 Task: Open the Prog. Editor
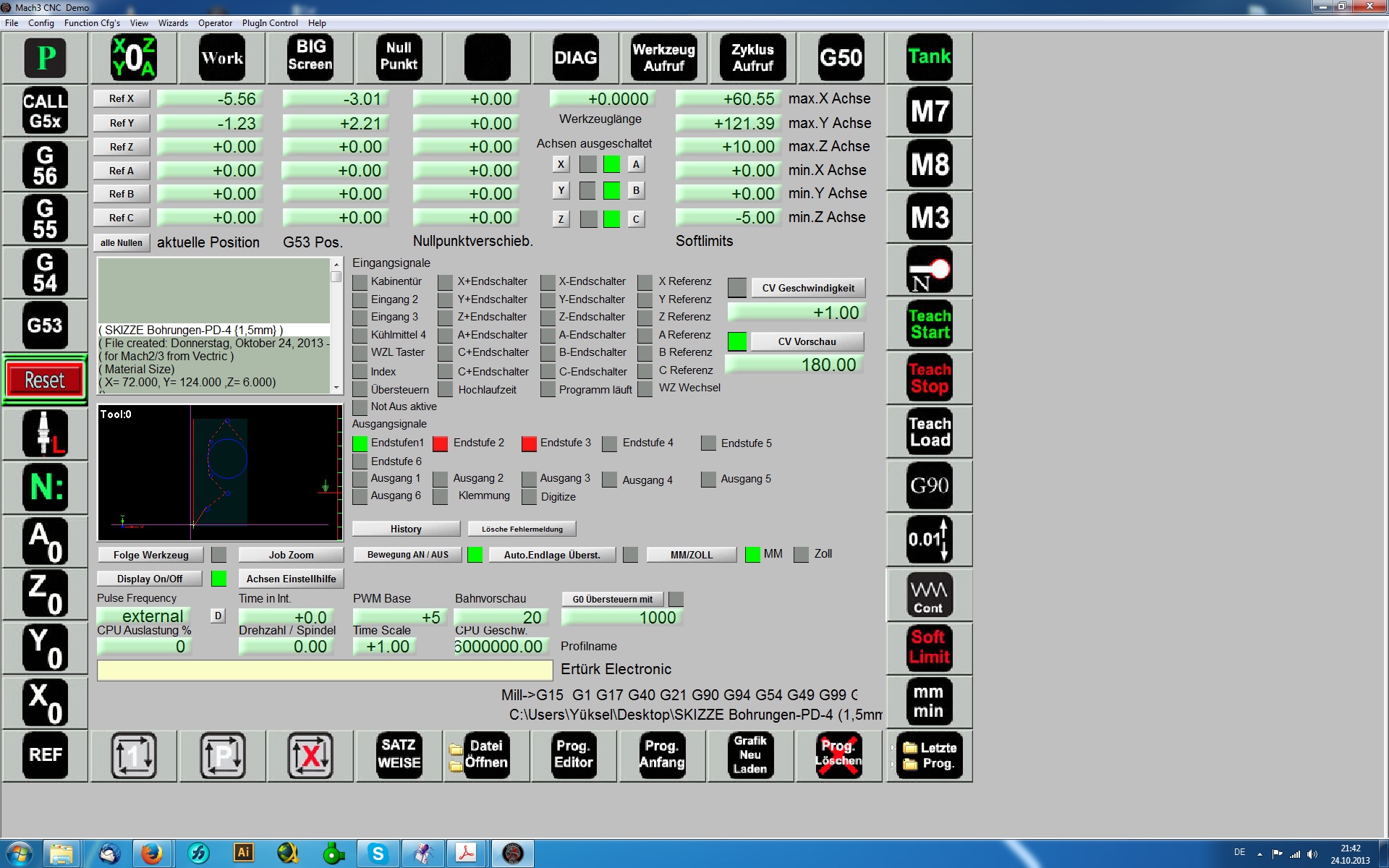pyautogui.click(x=574, y=755)
